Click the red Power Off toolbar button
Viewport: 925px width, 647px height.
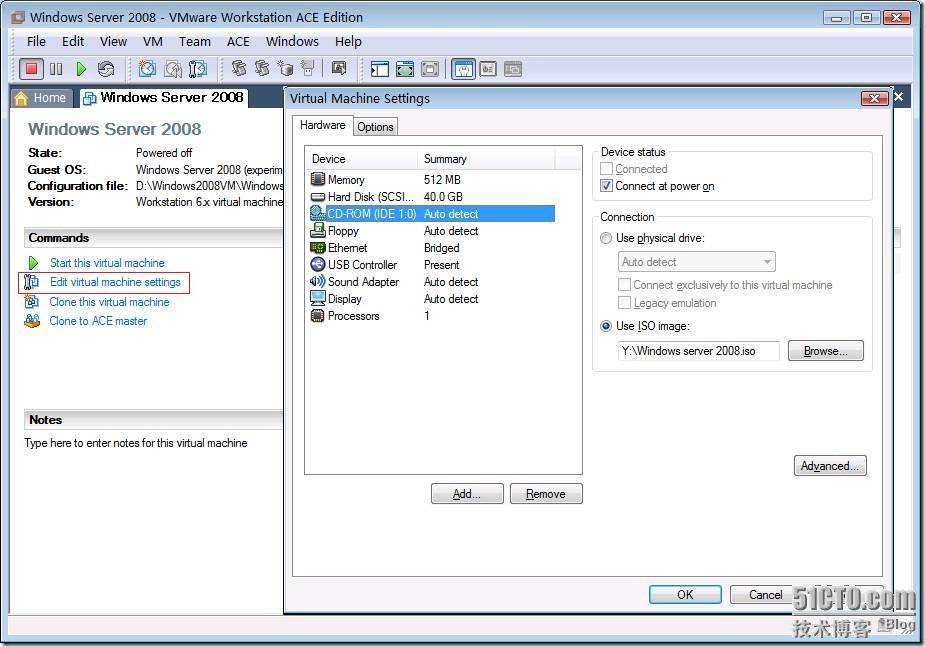pyautogui.click(x=31, y=69)
